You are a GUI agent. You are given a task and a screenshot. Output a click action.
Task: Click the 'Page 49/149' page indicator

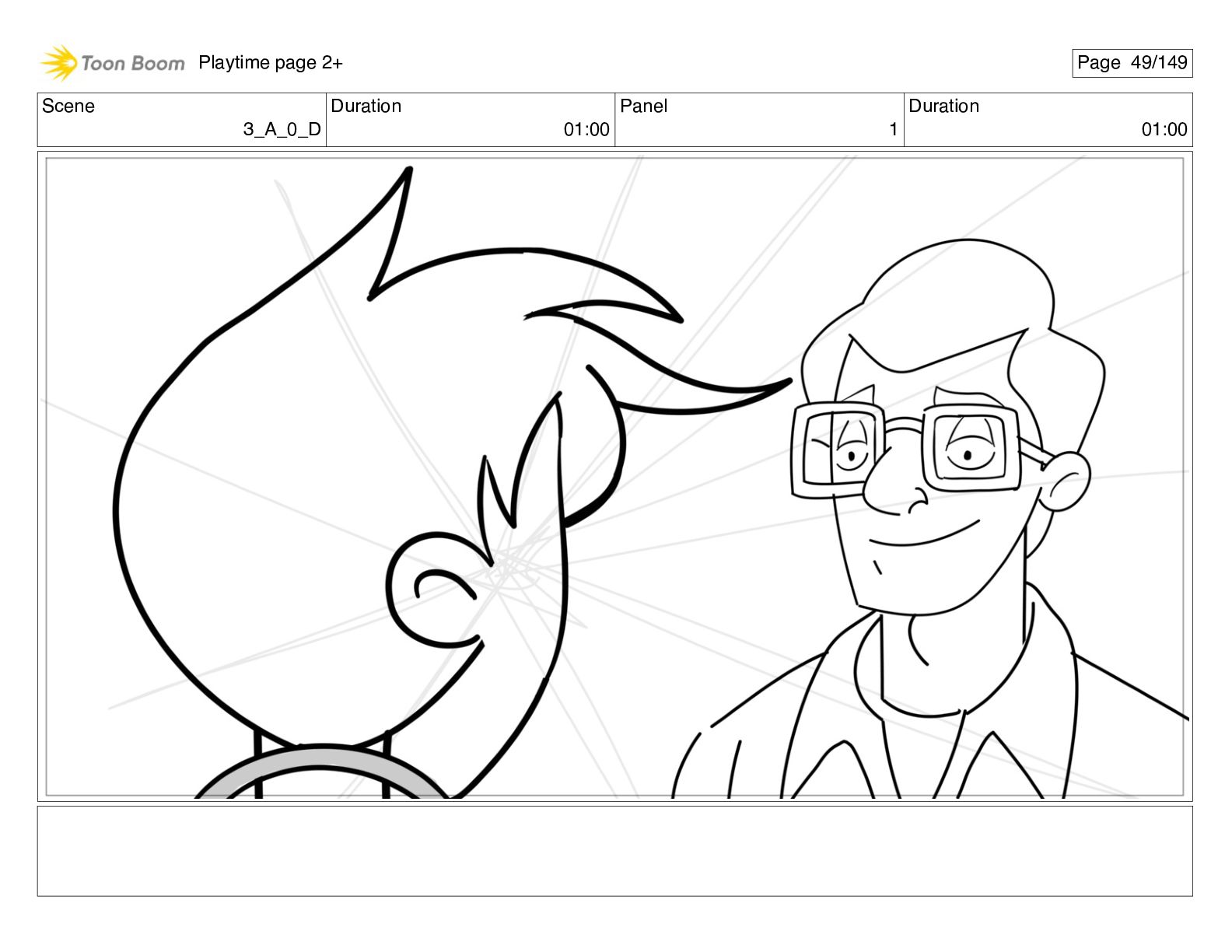1132,63
